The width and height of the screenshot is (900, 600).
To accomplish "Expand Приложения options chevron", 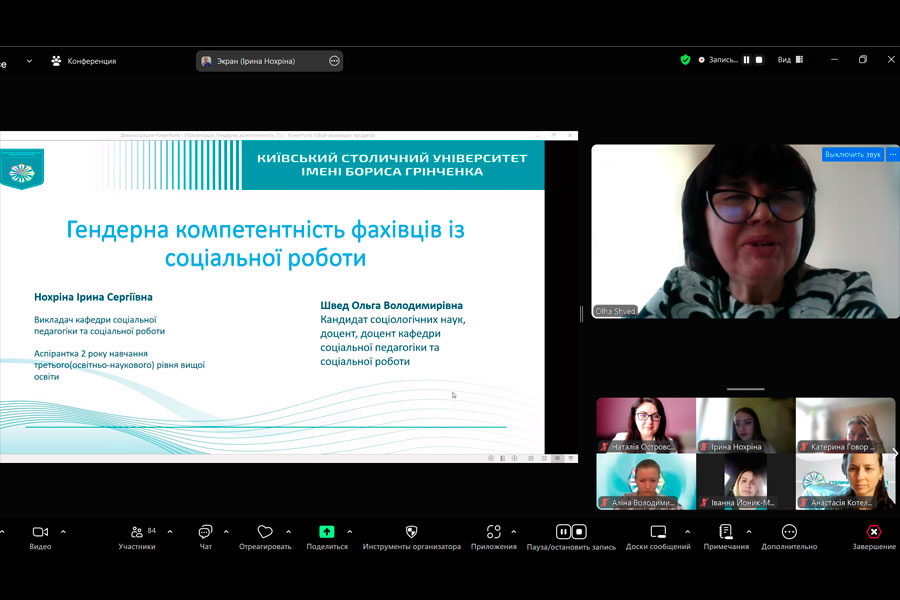I will click(x=514, y=532).
